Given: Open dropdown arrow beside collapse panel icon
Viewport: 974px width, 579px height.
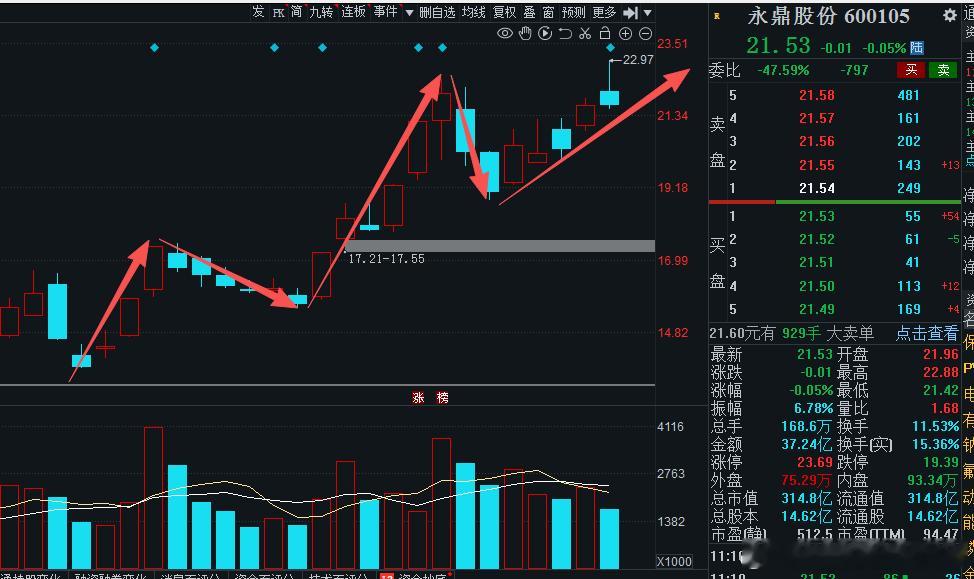Looking at the screenshot, I should pyautogui.click(x=647, y=12).
